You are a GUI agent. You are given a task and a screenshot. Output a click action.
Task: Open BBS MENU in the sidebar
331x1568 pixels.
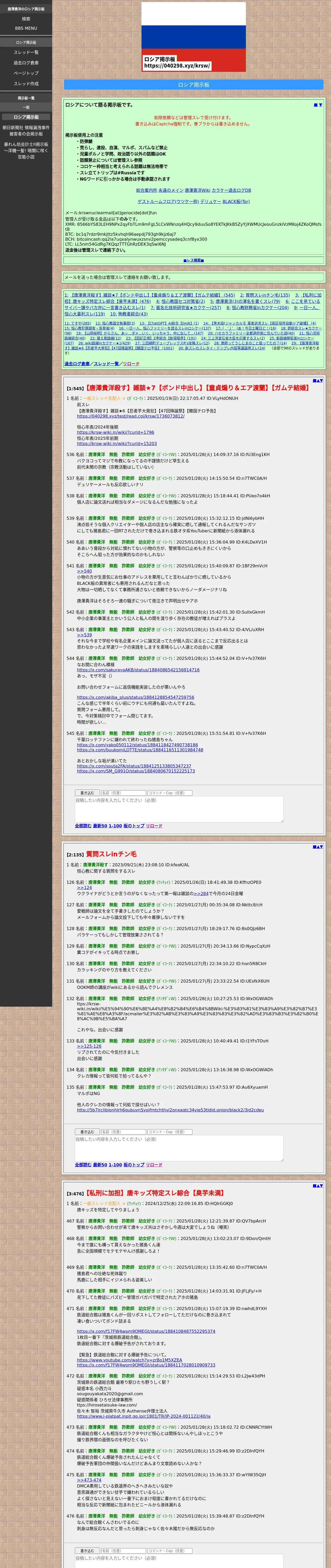pyautogui.click(x=26, y=28)
